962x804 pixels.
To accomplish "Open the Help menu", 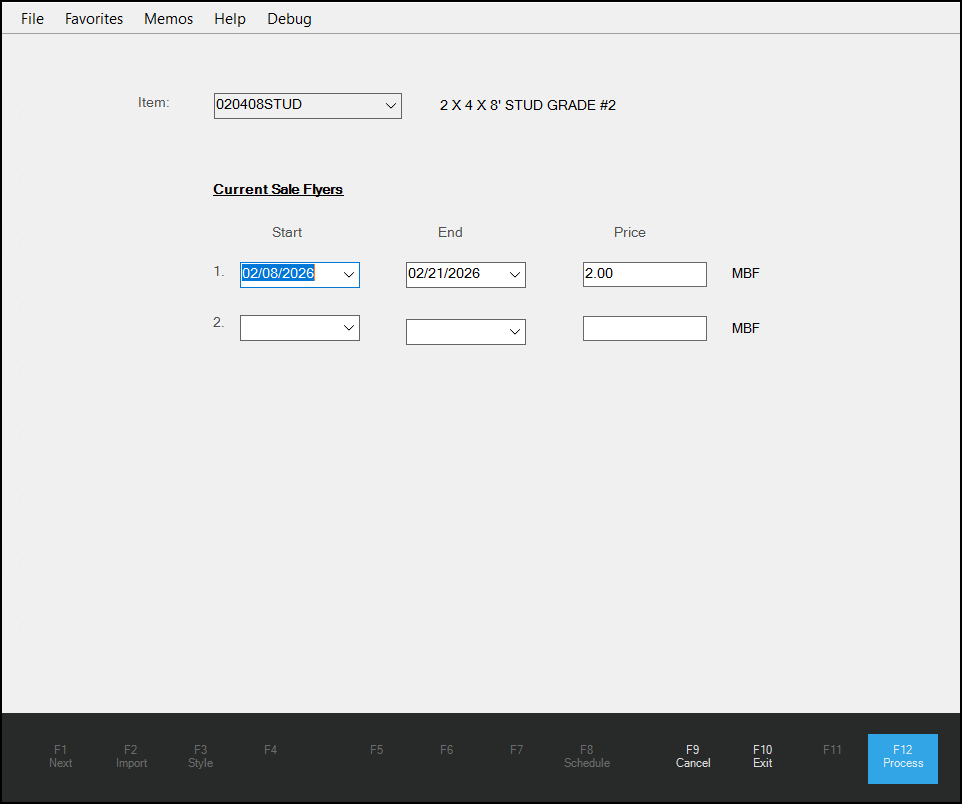I will [x=229, y=18].
